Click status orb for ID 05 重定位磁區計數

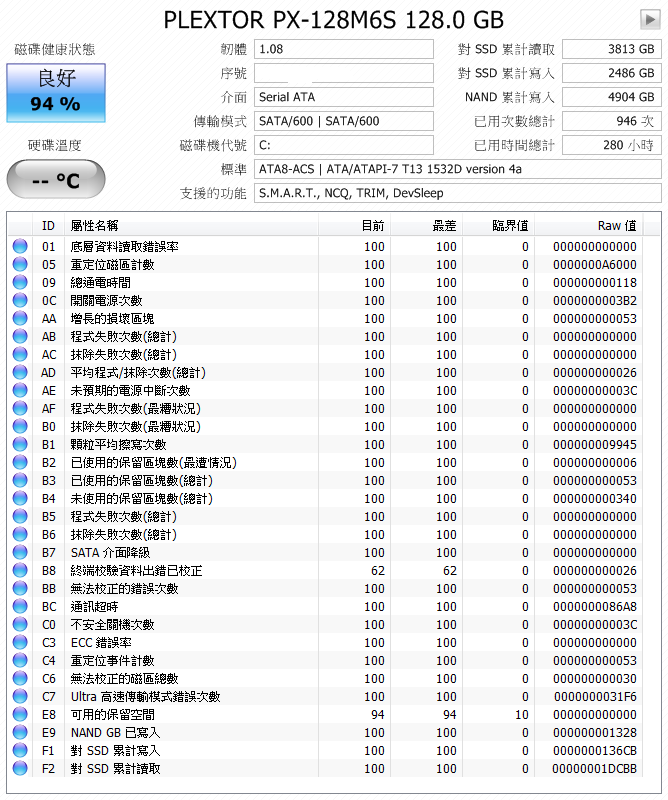point(20,264)
